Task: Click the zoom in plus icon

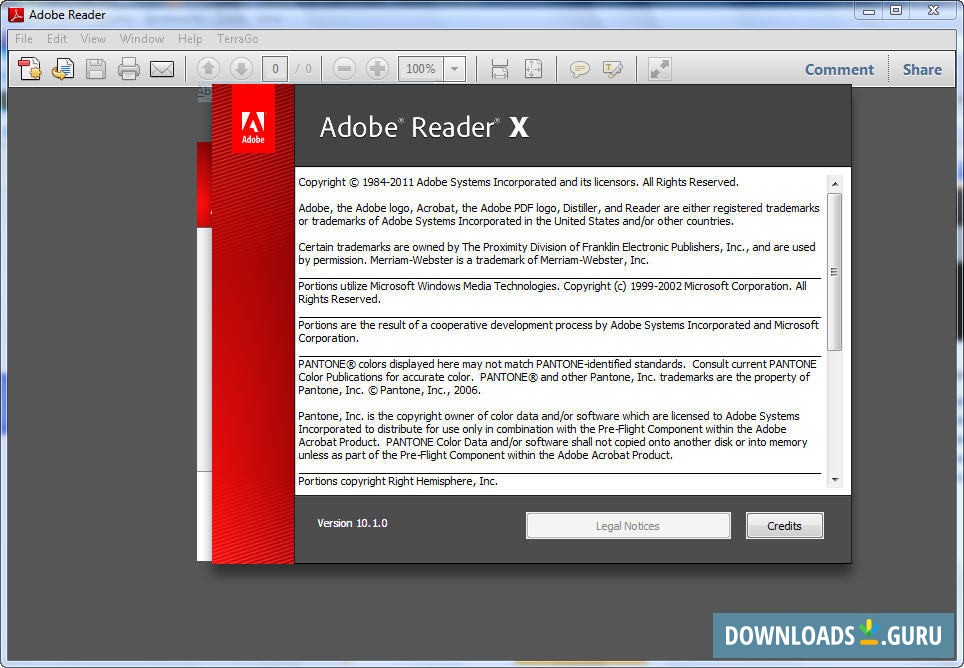Action: tap(377, 69)
